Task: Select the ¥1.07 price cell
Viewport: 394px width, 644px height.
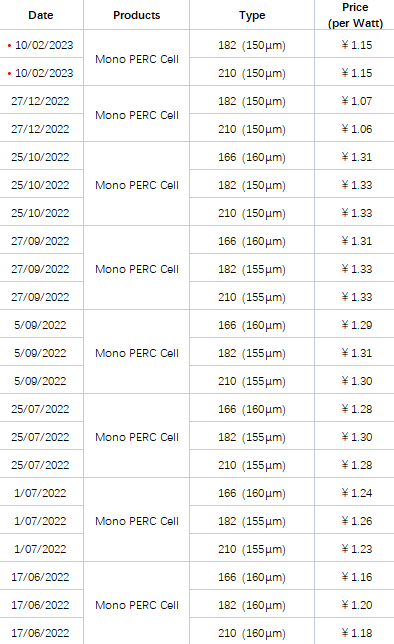Action: point(357,101)
